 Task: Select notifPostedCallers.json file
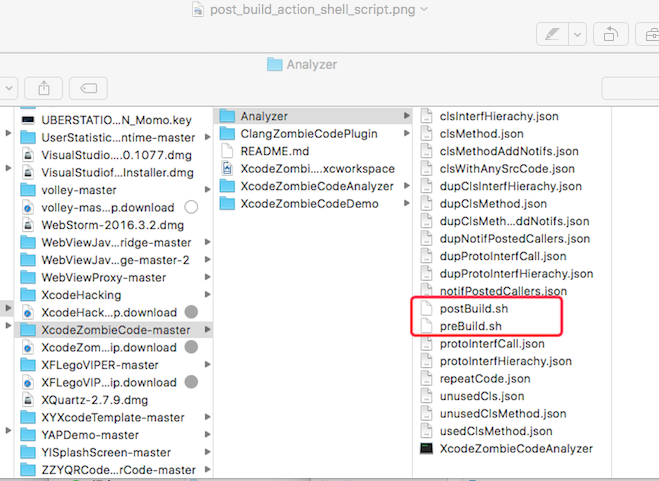503,291
